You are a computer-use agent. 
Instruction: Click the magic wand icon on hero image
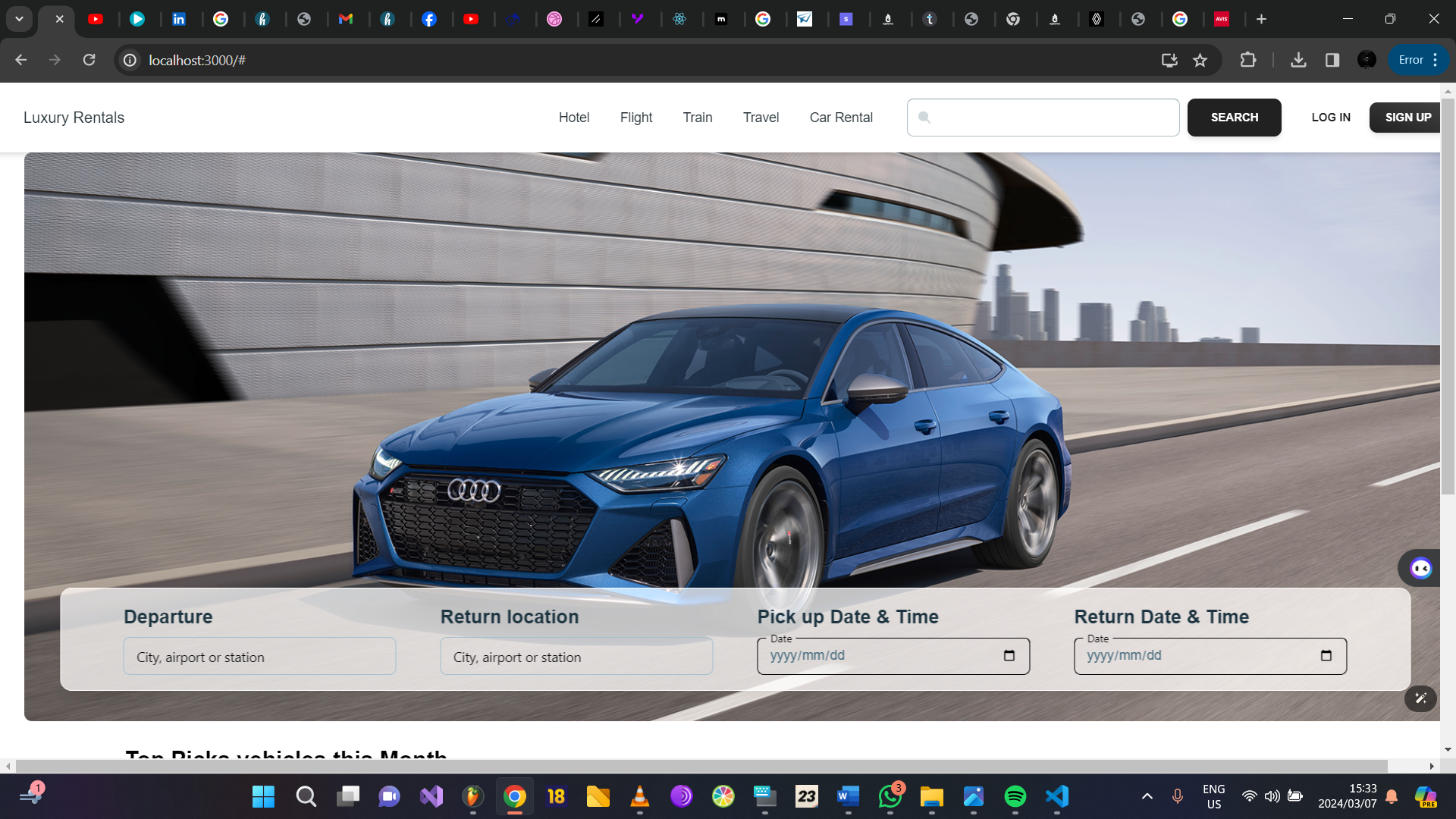1420,698
